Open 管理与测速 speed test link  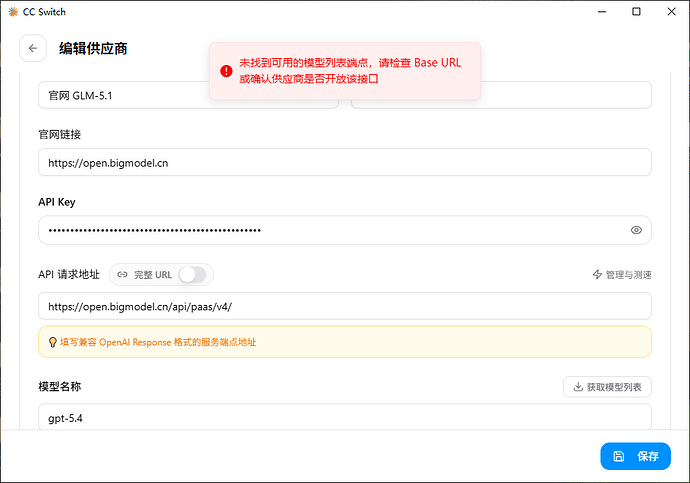(622, 275)
